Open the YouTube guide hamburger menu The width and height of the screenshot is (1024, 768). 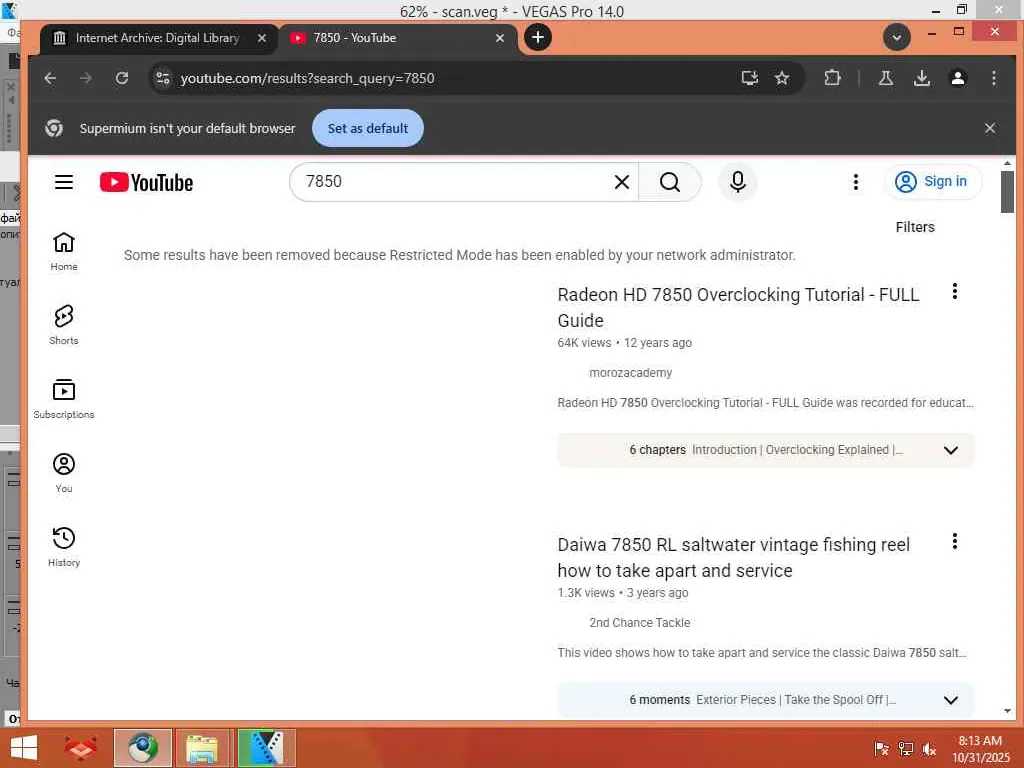(x=63, y=182)
